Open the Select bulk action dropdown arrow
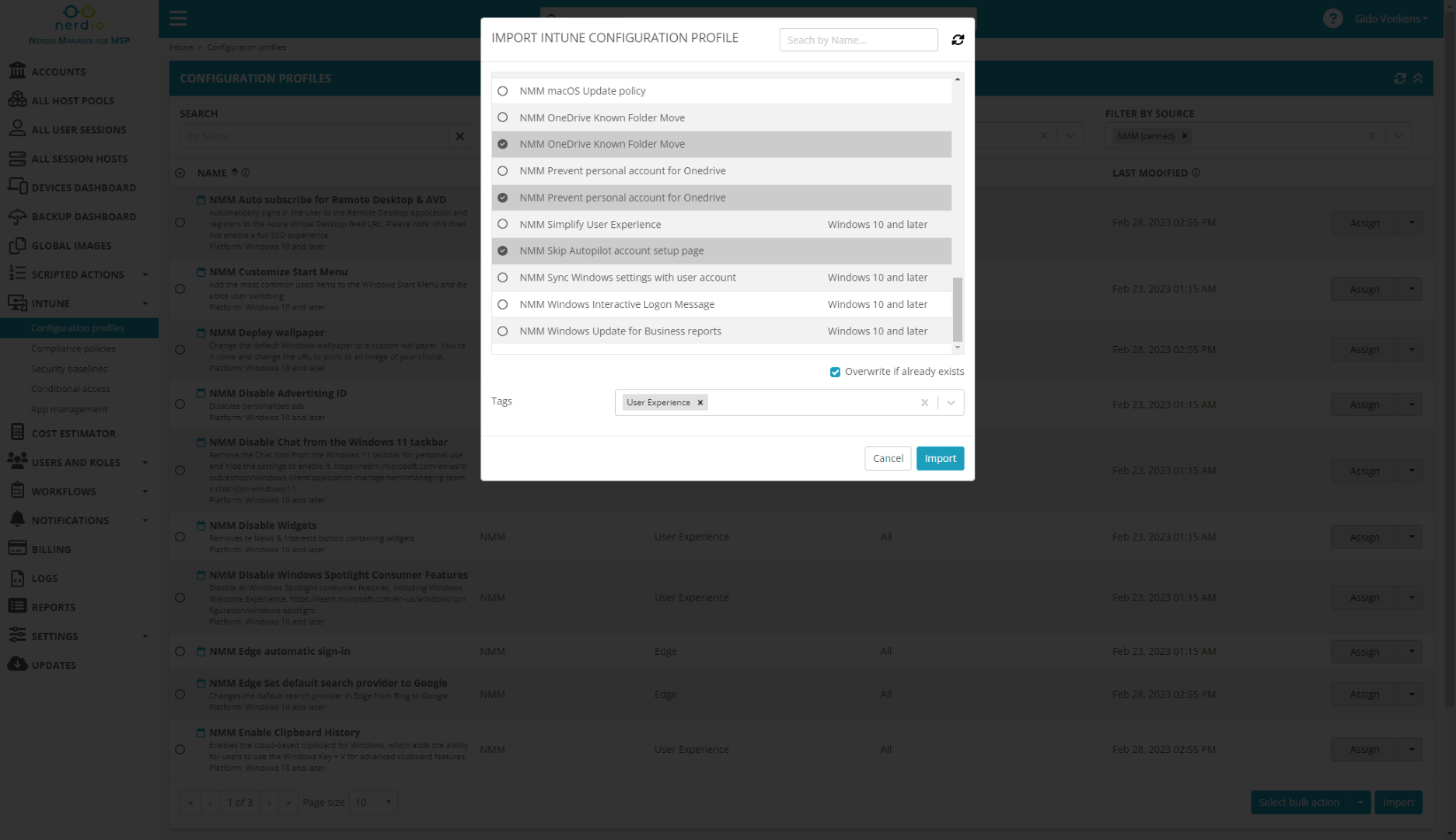The height and width of the screenshot is (840, 1456). 1360,802
